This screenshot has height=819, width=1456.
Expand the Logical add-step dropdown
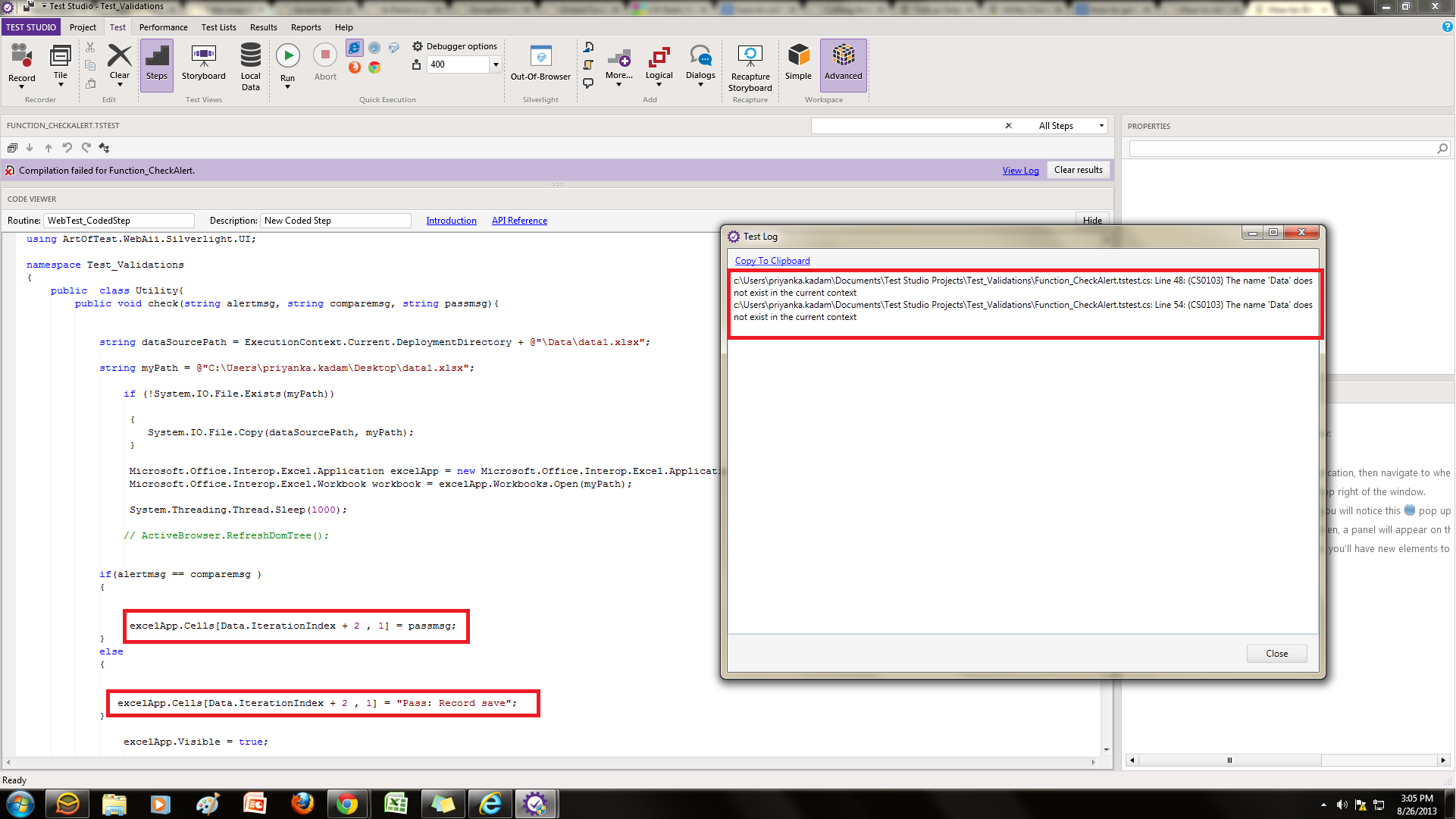coord(659,85)
